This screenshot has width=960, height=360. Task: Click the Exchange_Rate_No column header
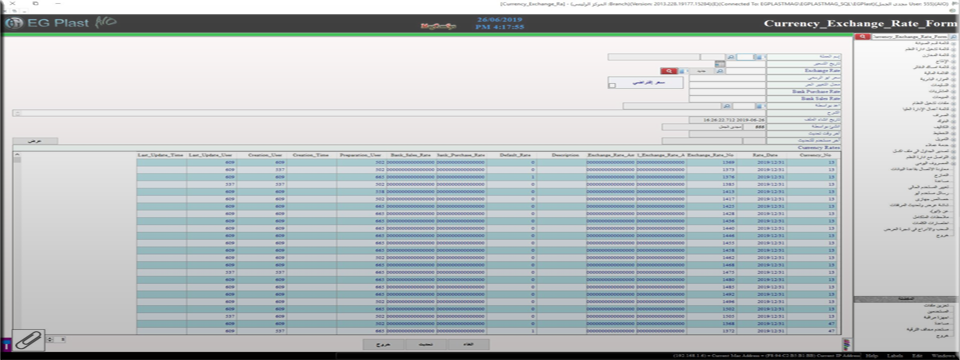(711, 156)
